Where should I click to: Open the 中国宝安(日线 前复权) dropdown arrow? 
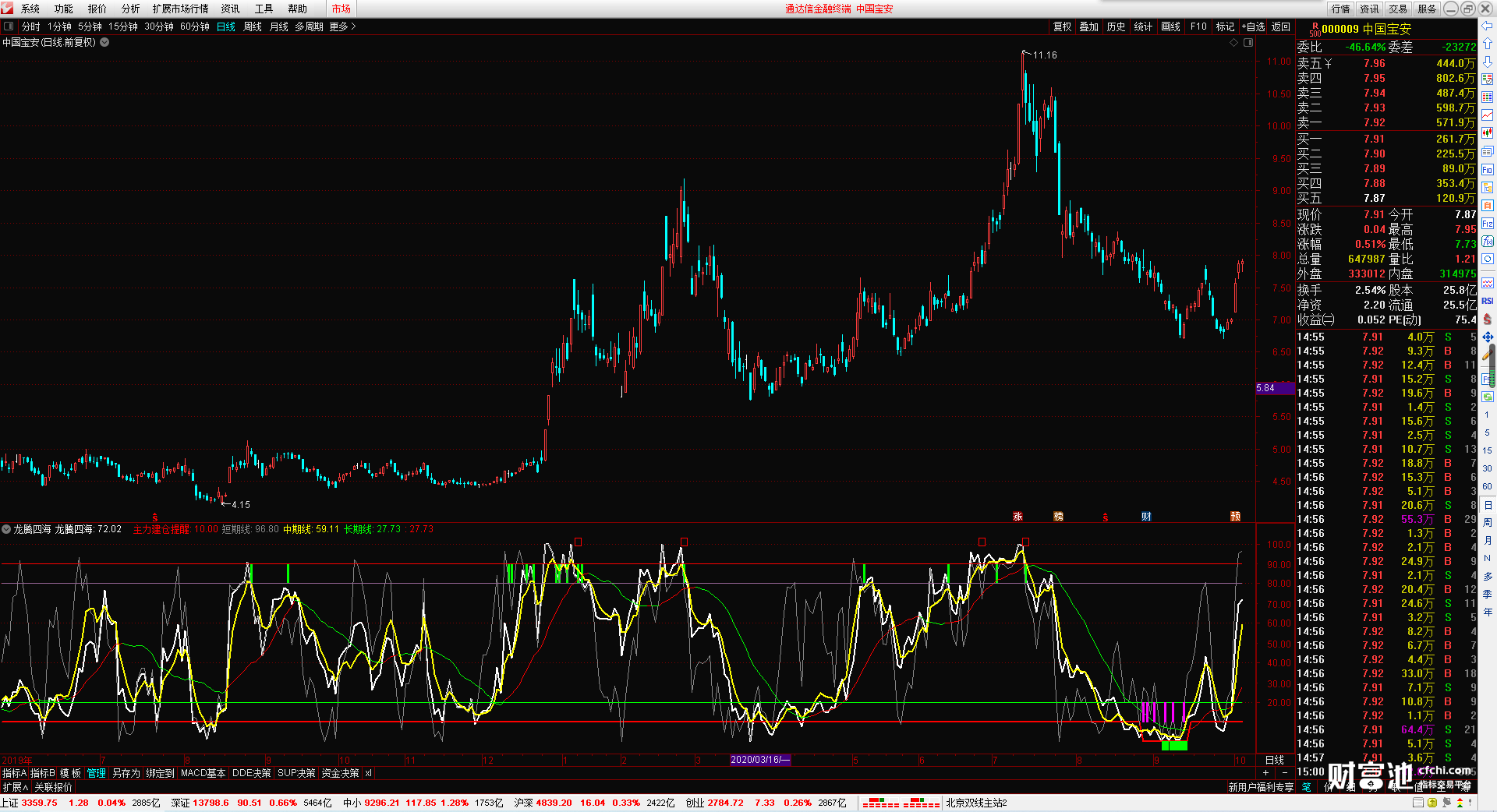pos(104,42)
